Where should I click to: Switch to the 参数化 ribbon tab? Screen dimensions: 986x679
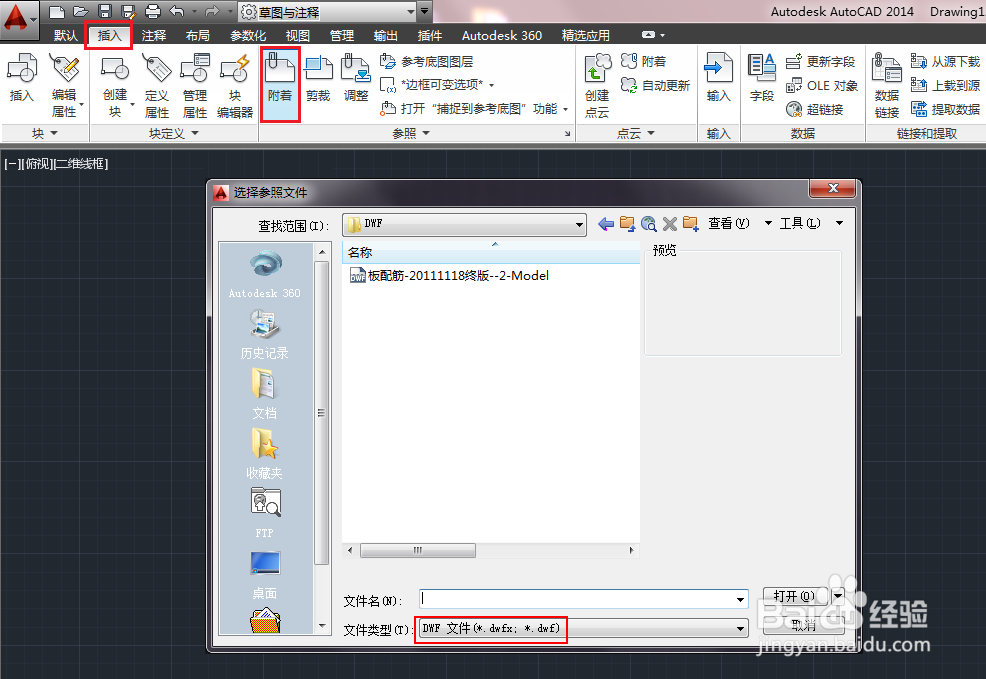tap(248, 35)
